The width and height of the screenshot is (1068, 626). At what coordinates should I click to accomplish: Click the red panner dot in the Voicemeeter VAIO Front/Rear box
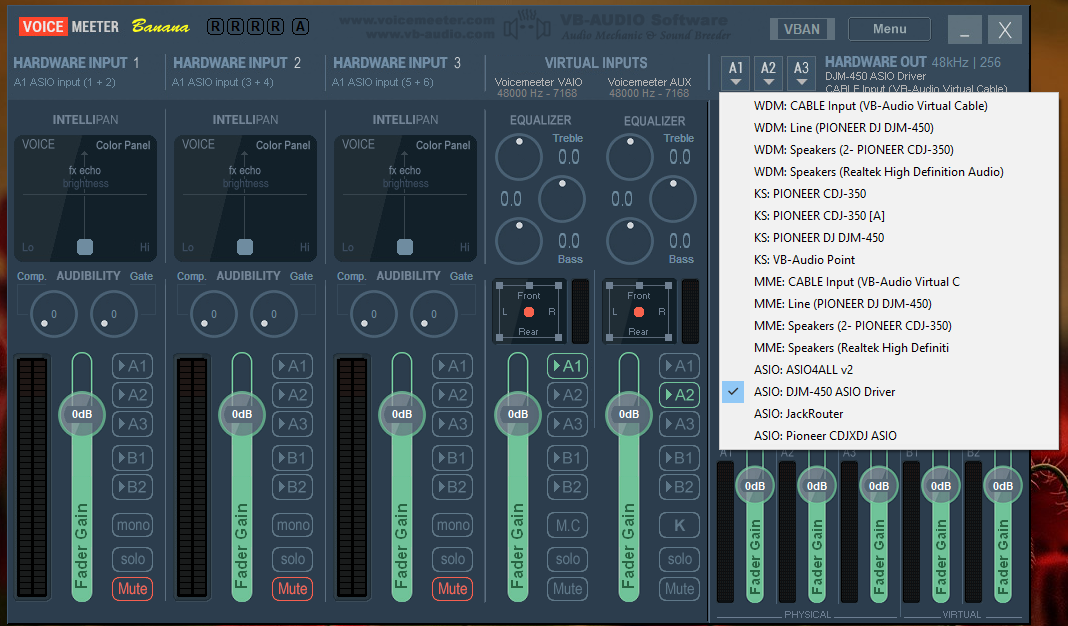(529, 312)
